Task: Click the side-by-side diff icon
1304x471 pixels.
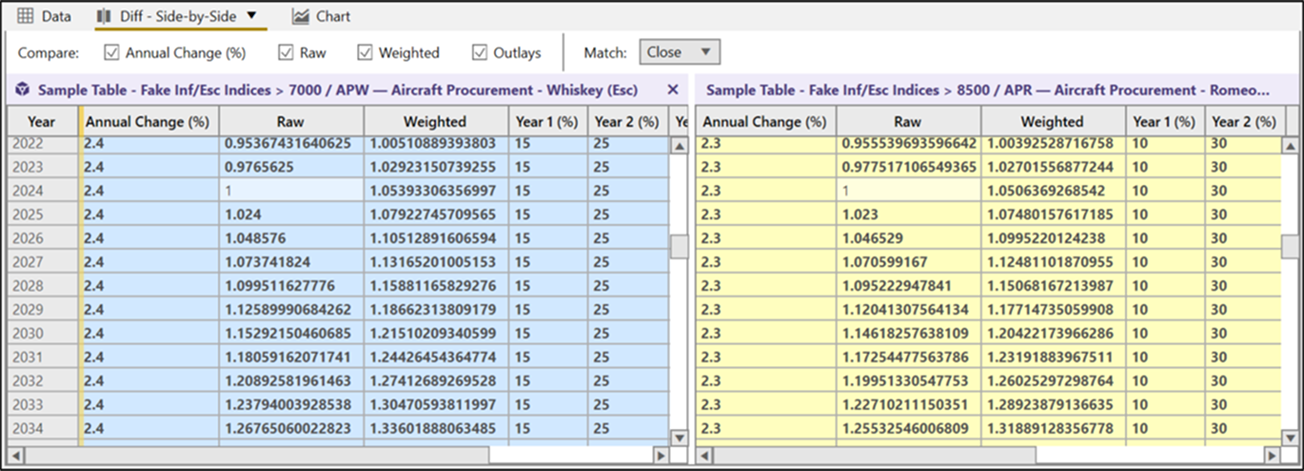Action: point(102,16)
